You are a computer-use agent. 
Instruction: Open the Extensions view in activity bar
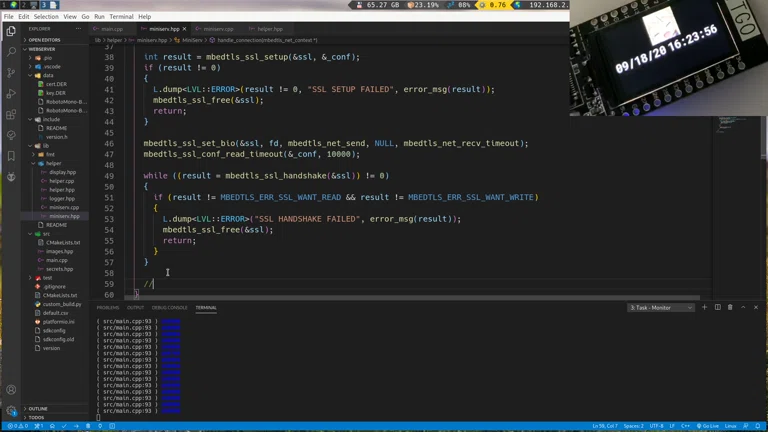tap(11, 114)
